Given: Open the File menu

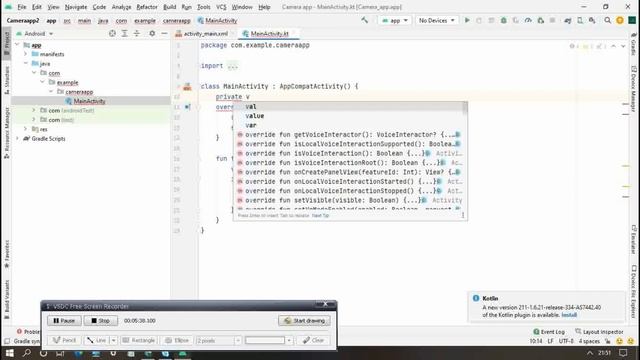Looking at the screenshot, I should (22, 7).
